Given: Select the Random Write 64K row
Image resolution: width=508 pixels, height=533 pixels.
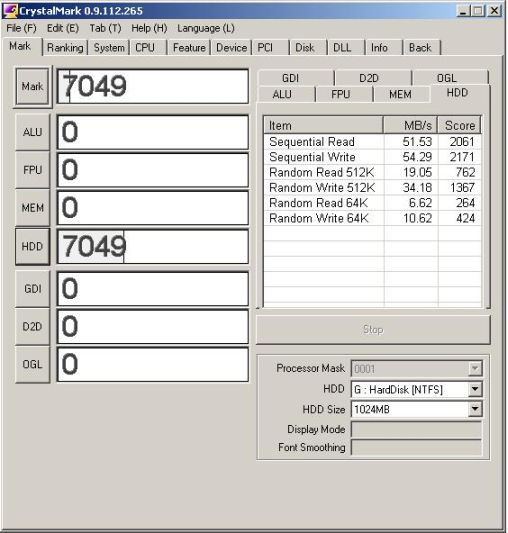Looking at the screenshot, I should [x=373, y=218].
